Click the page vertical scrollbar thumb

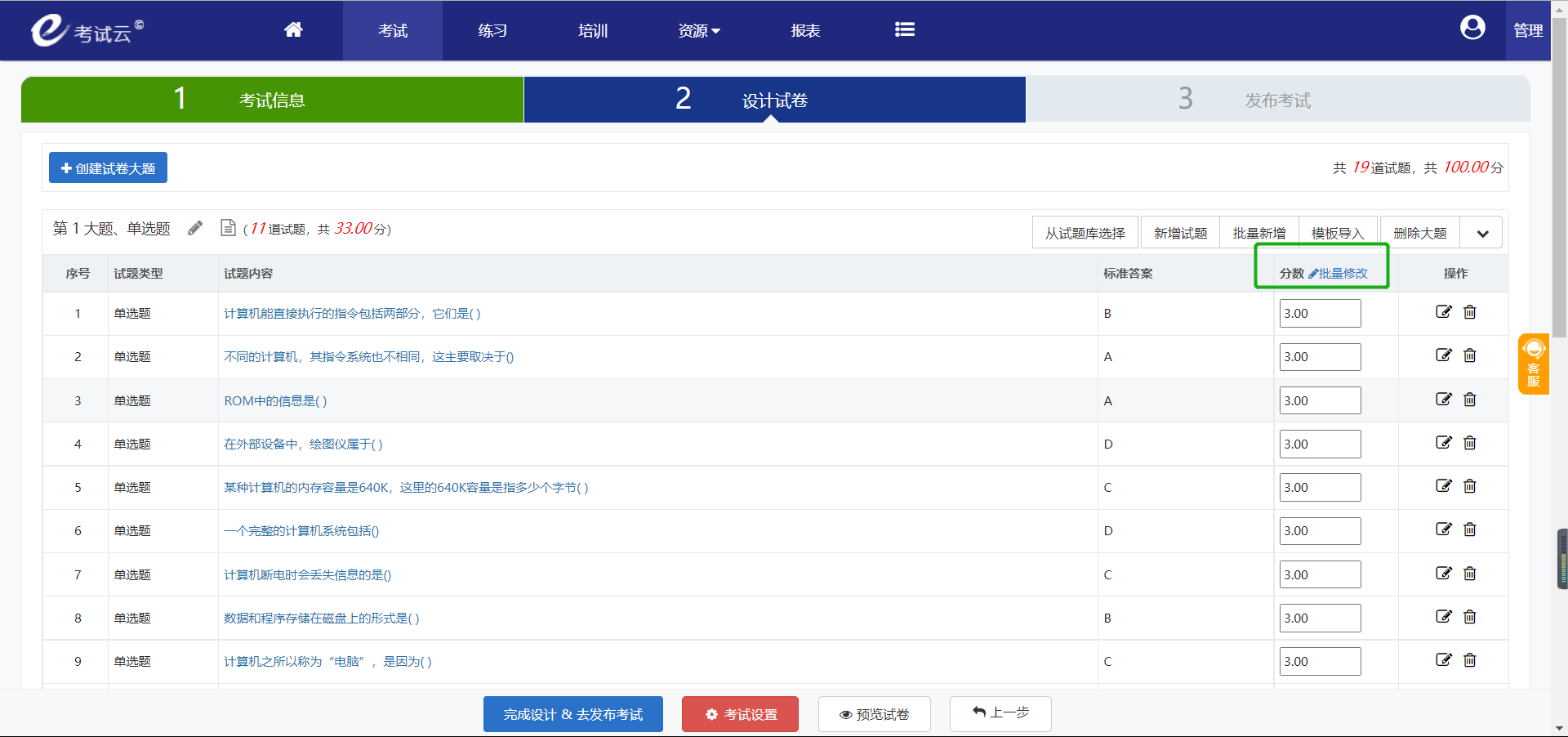click(1559, 176)
